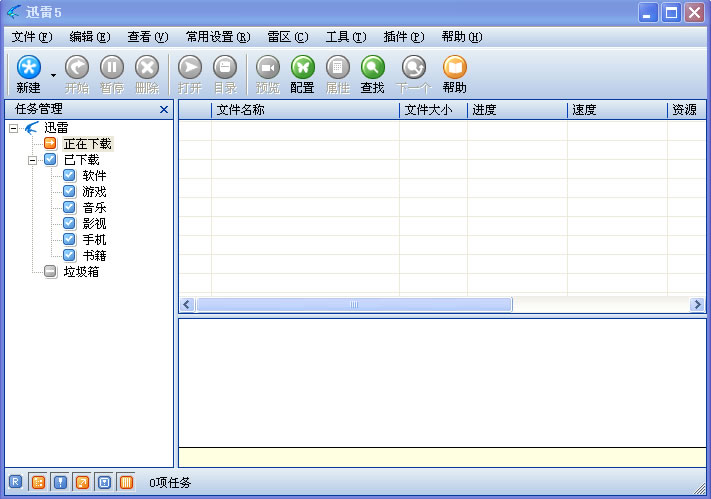The width and height of the screenshot is (711, 499).
Task: Click the 迅雷5 title bar icon
Action: click(x=14, y=12)
